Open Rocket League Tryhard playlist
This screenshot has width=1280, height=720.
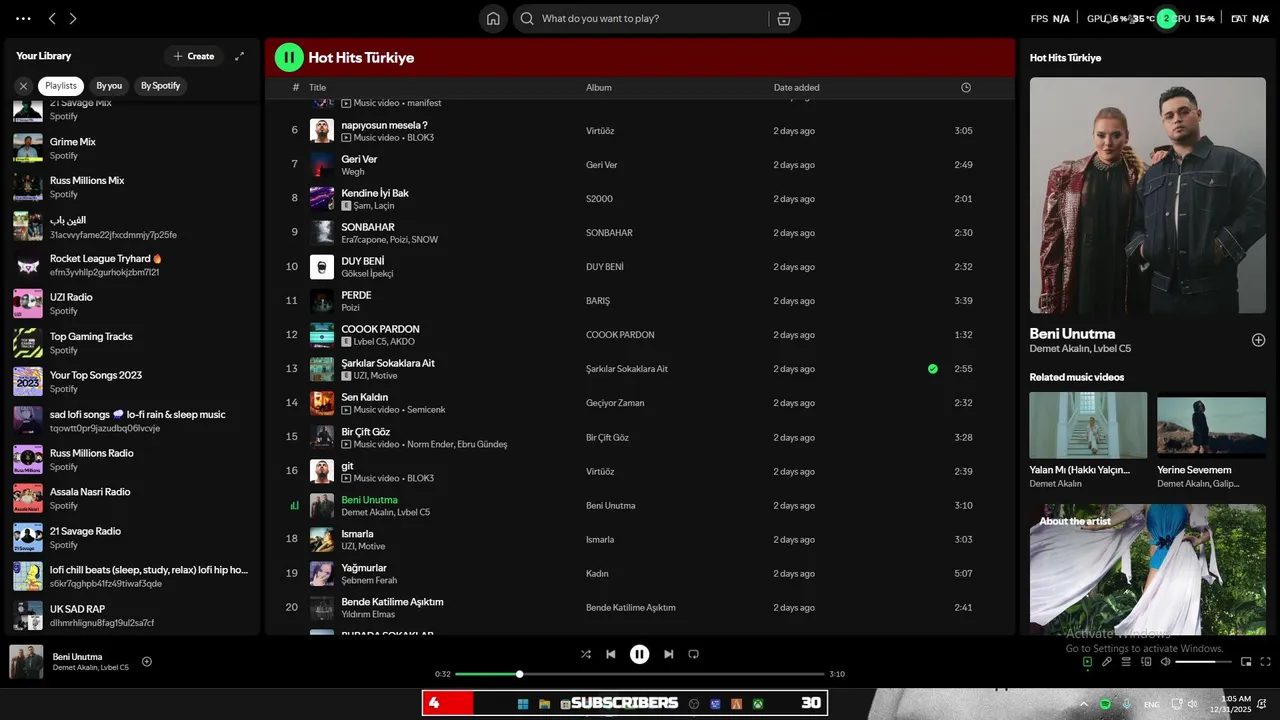click(x=132, y=265)
